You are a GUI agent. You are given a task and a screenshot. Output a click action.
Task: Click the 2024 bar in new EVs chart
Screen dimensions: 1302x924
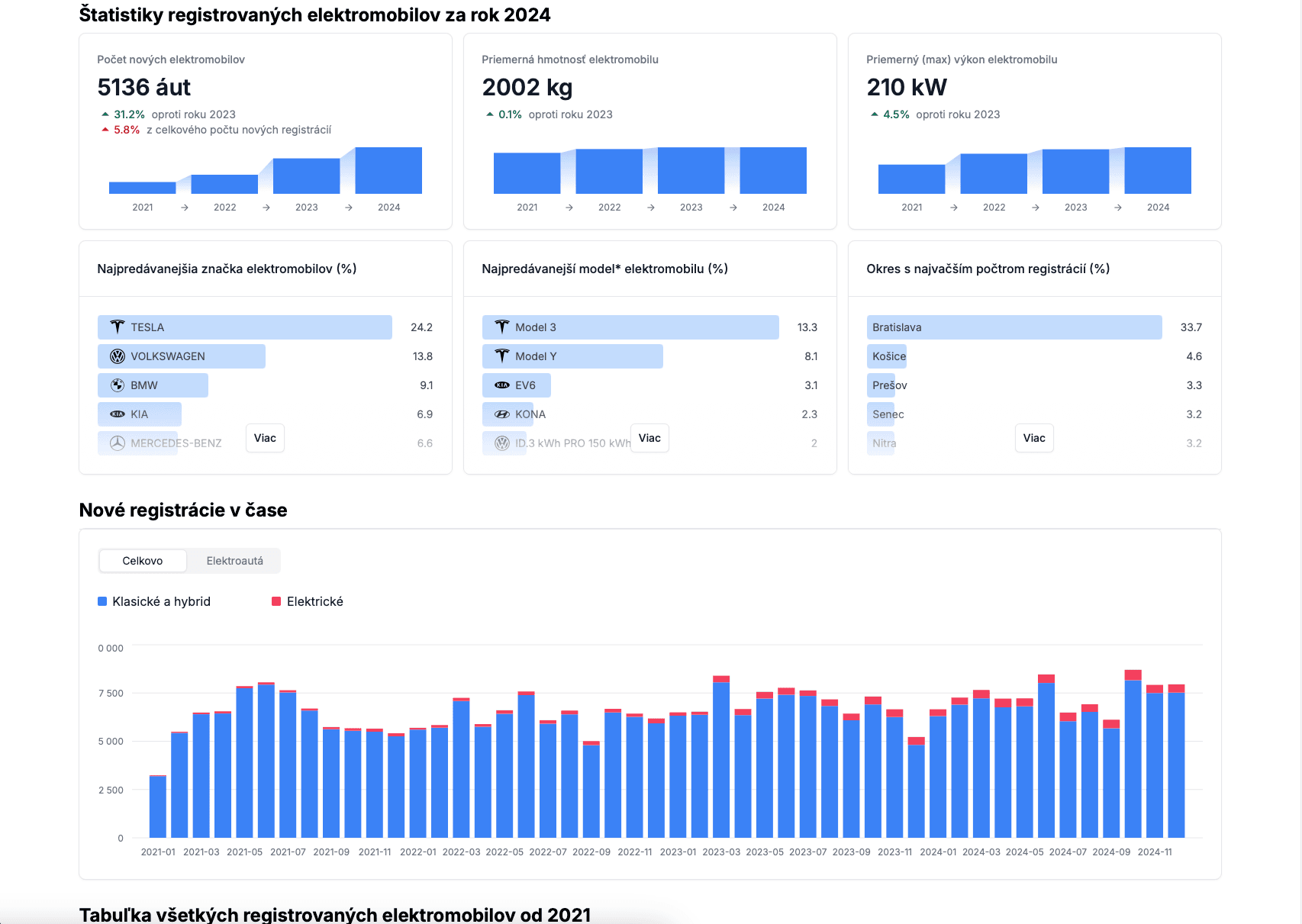pos(388,170)
